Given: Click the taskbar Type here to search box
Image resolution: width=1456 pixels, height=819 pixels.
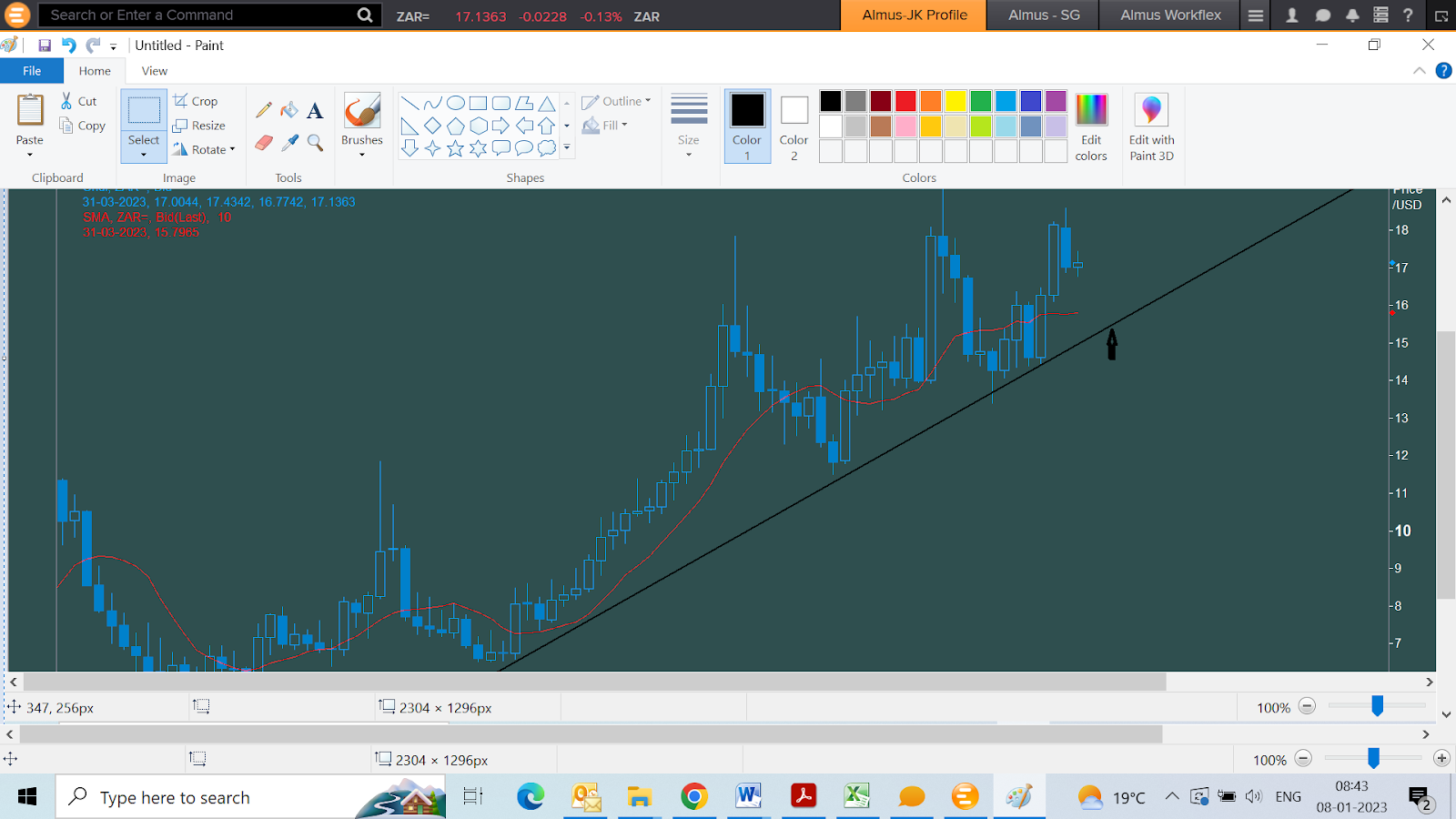Looking at the screenshot, I should point(250,797).
